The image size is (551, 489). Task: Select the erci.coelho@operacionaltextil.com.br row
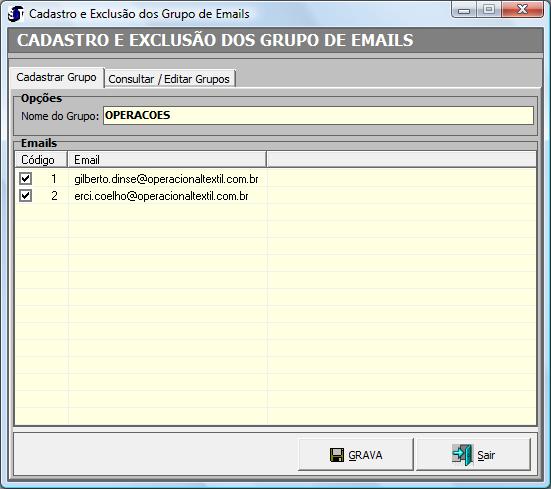pos(161,196)
